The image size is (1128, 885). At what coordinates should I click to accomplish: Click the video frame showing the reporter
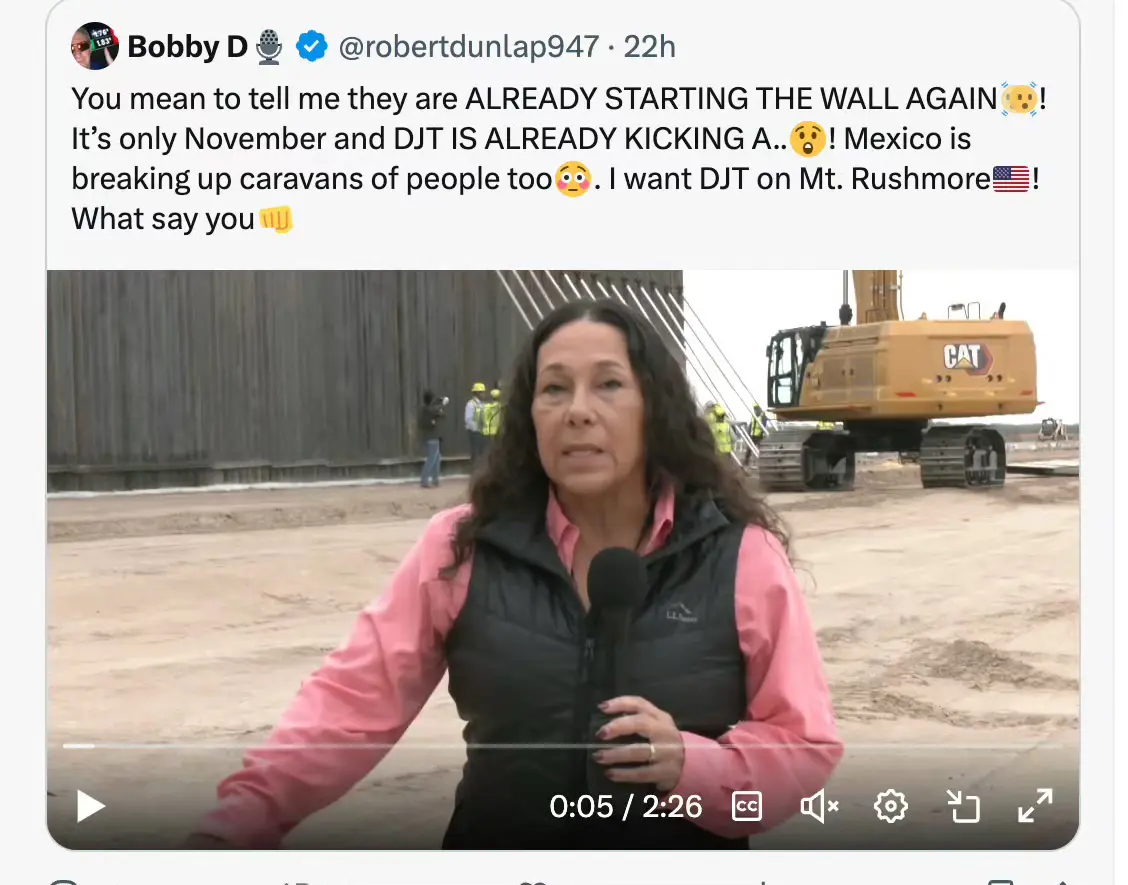pos(563,504)
